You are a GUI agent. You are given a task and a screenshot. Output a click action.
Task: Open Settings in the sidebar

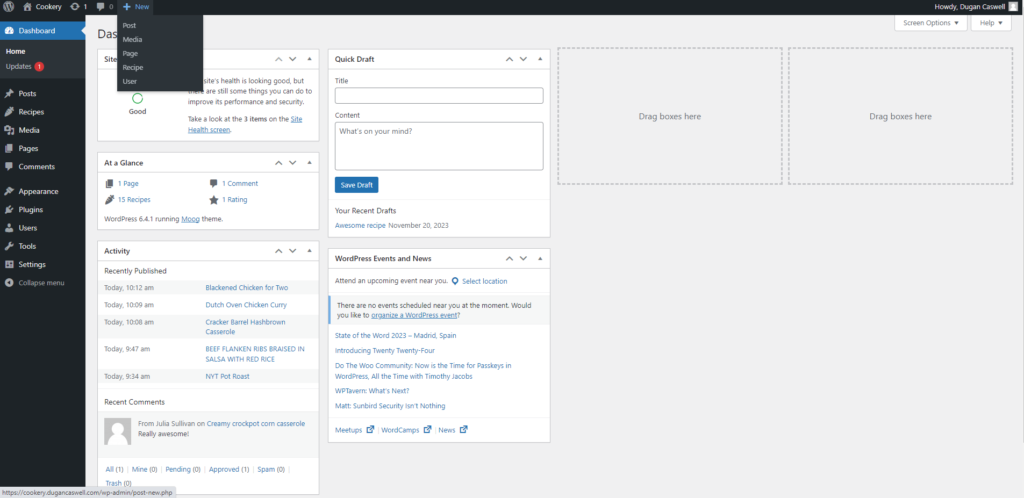(32, 264)
